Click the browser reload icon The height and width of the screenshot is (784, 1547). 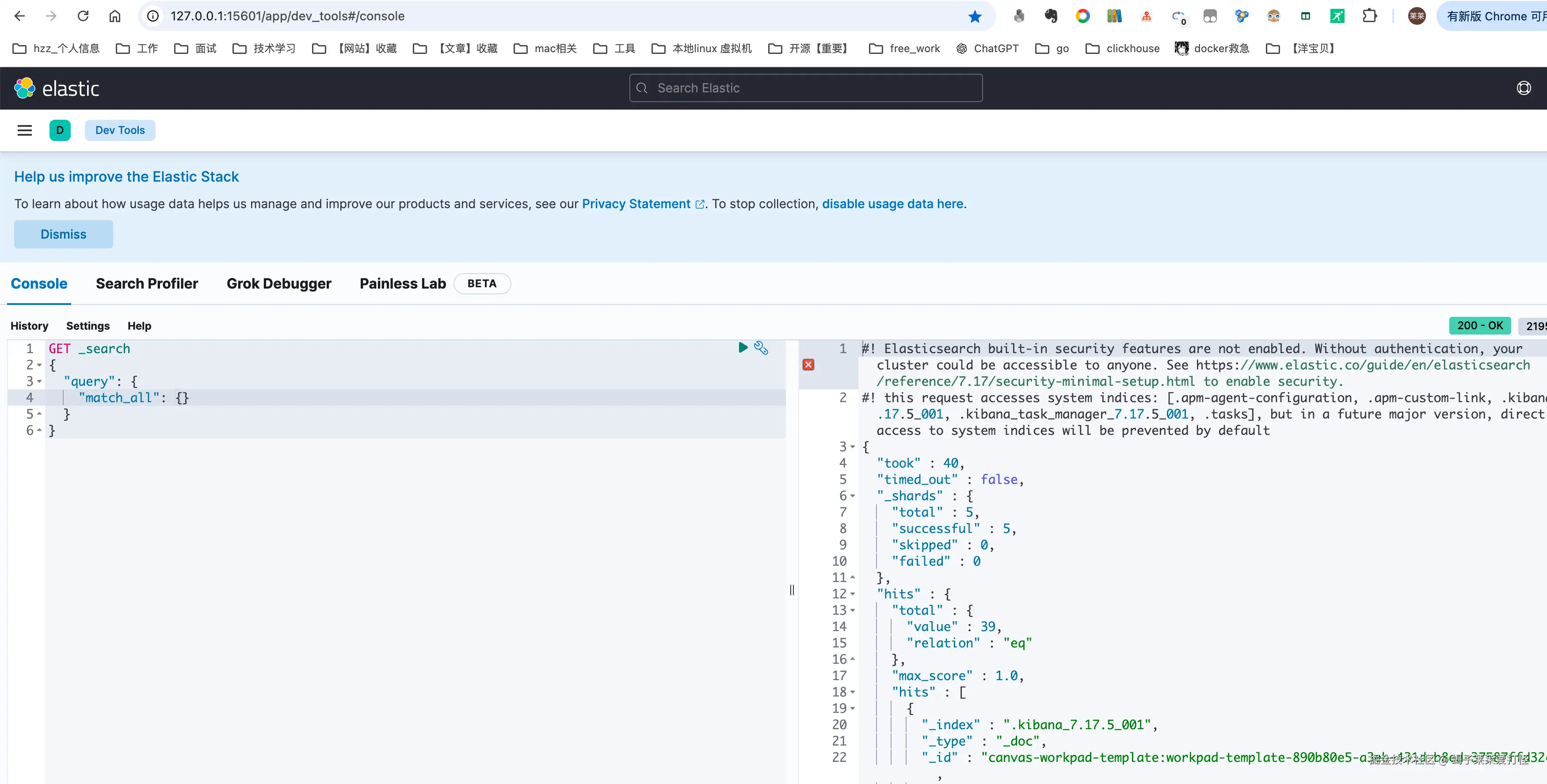pos(83,16)
